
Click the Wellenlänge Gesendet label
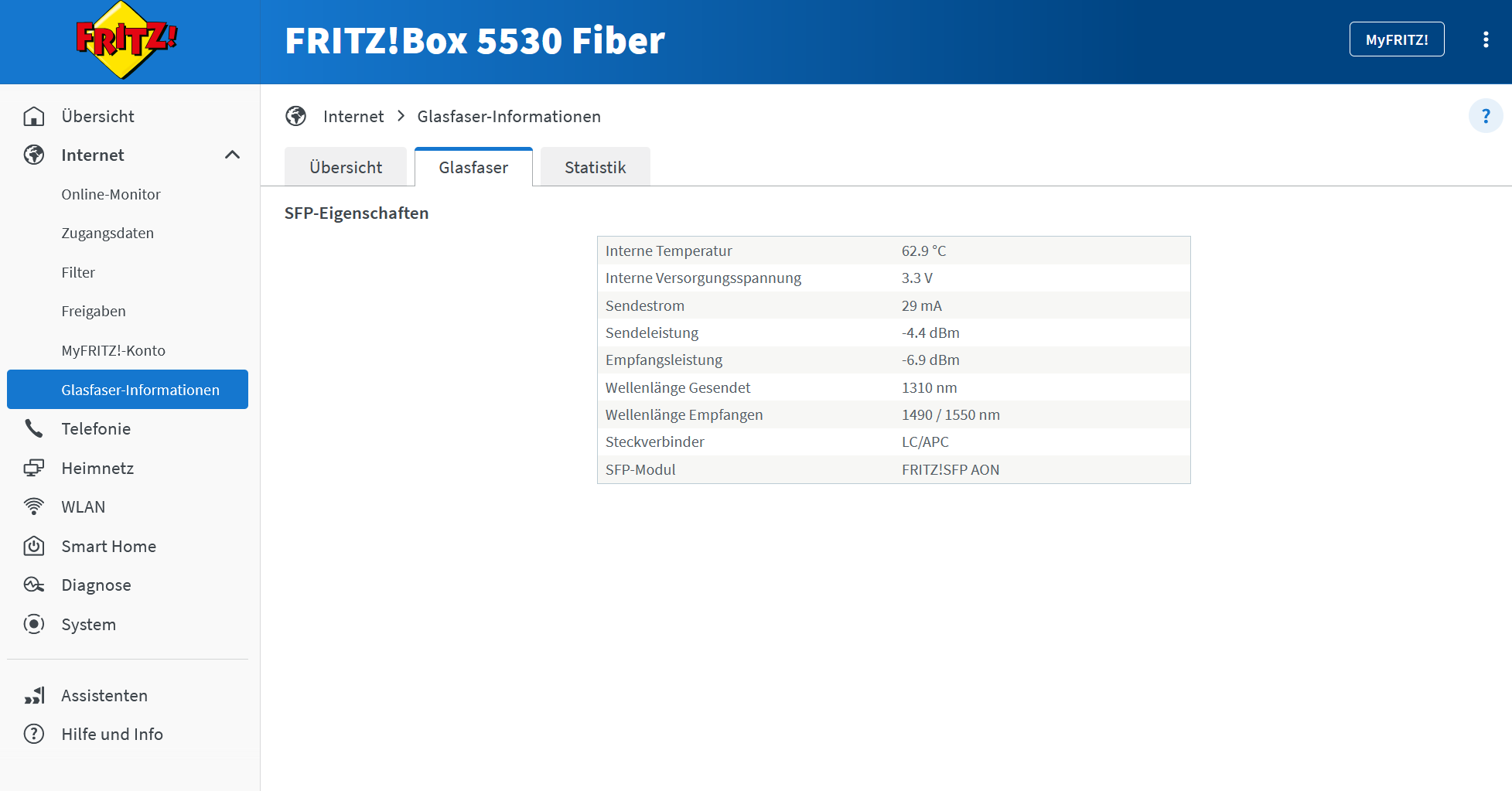tap(677, 387)
